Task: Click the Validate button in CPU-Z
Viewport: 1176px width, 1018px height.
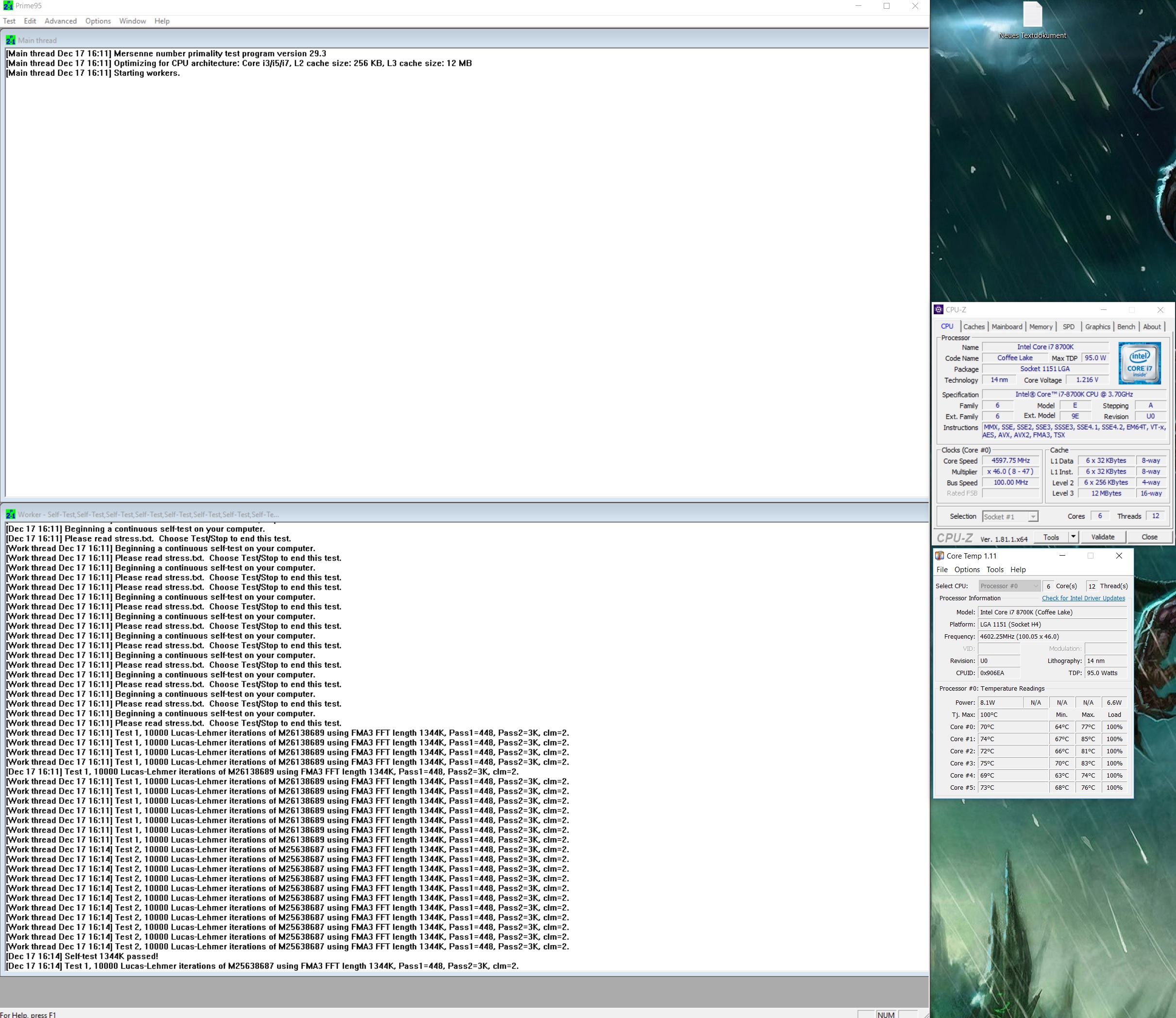Action: click(1102, 537)
